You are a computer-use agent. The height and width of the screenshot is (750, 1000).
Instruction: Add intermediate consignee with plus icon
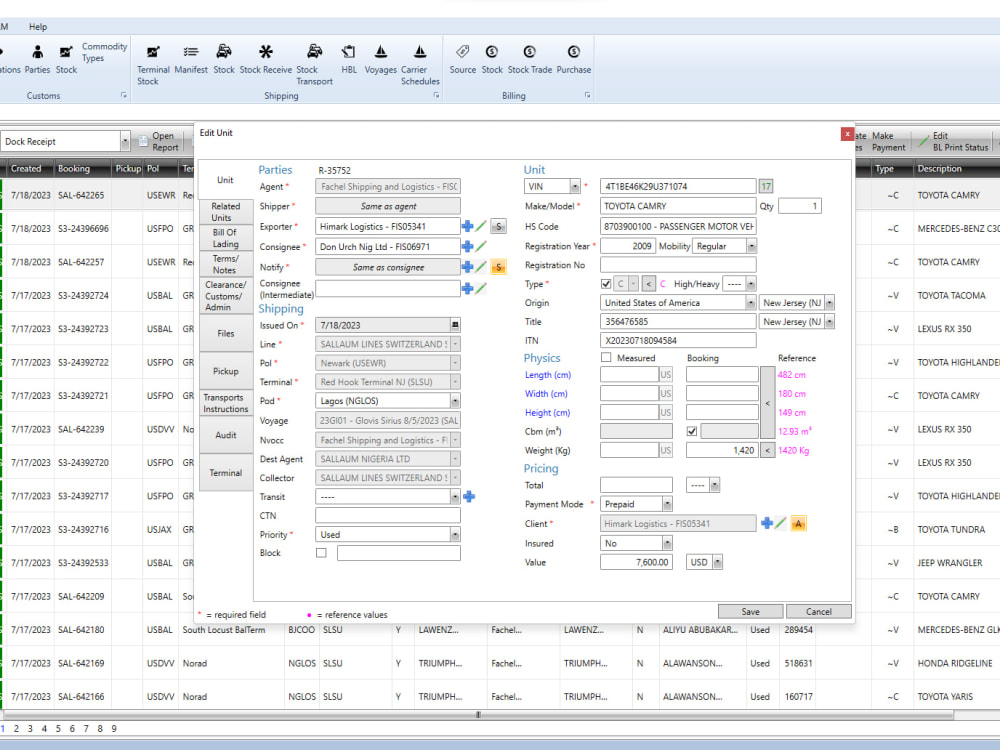tap(467, 289)
